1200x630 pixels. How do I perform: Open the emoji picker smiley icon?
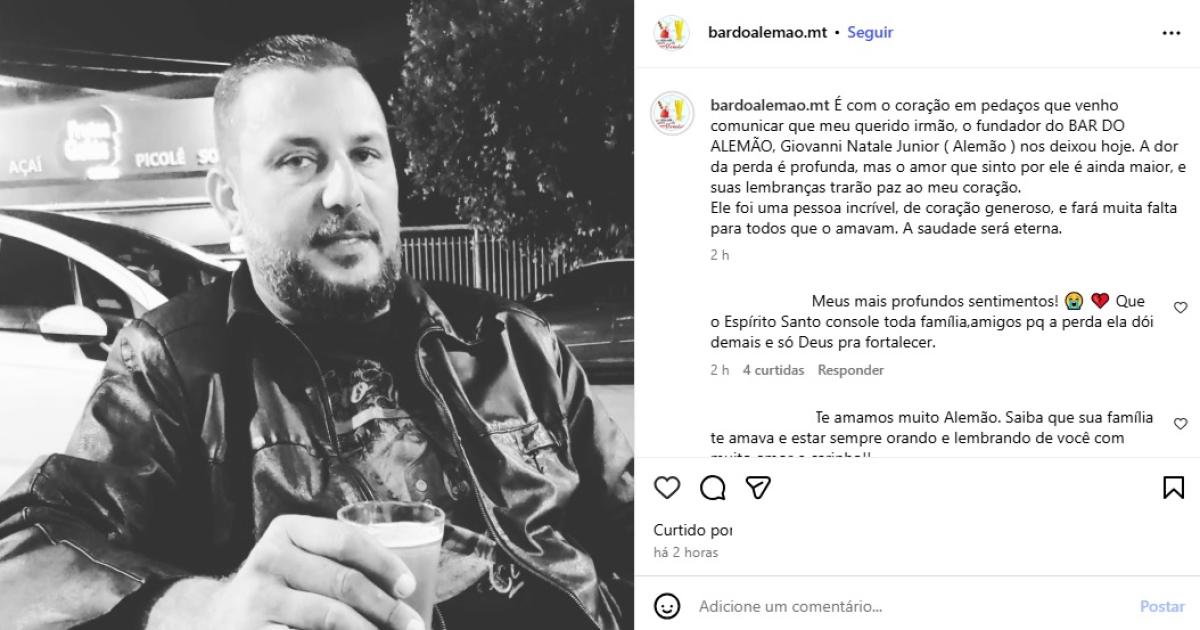(667, 606)
